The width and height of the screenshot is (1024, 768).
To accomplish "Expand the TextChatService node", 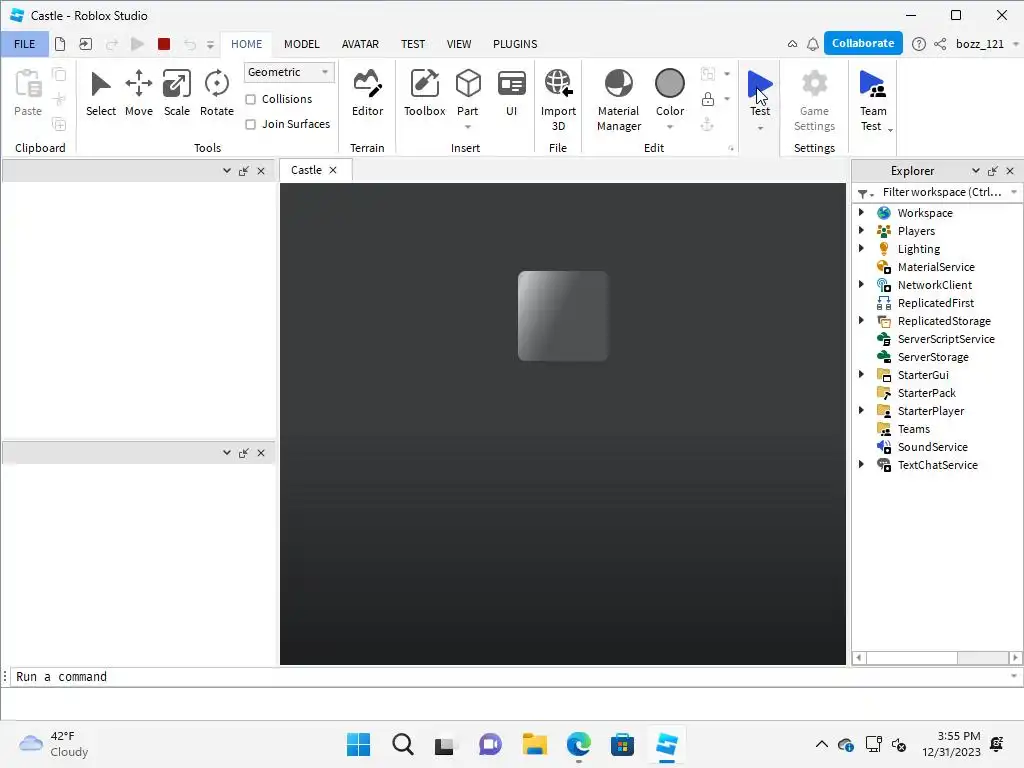I will (x=861, y=464).
